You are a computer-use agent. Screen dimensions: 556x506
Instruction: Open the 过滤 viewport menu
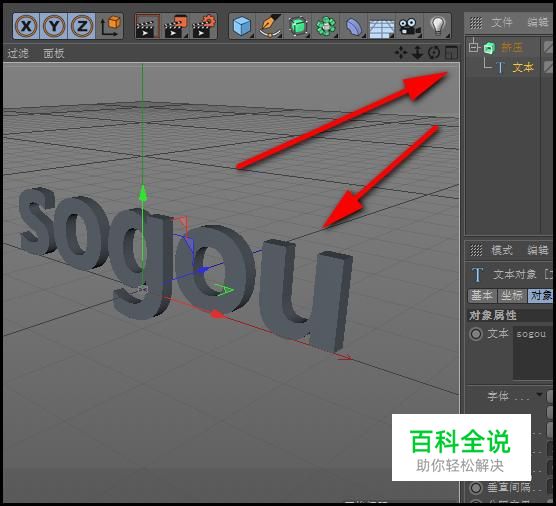pyautogui.click(x=18, y=53)
